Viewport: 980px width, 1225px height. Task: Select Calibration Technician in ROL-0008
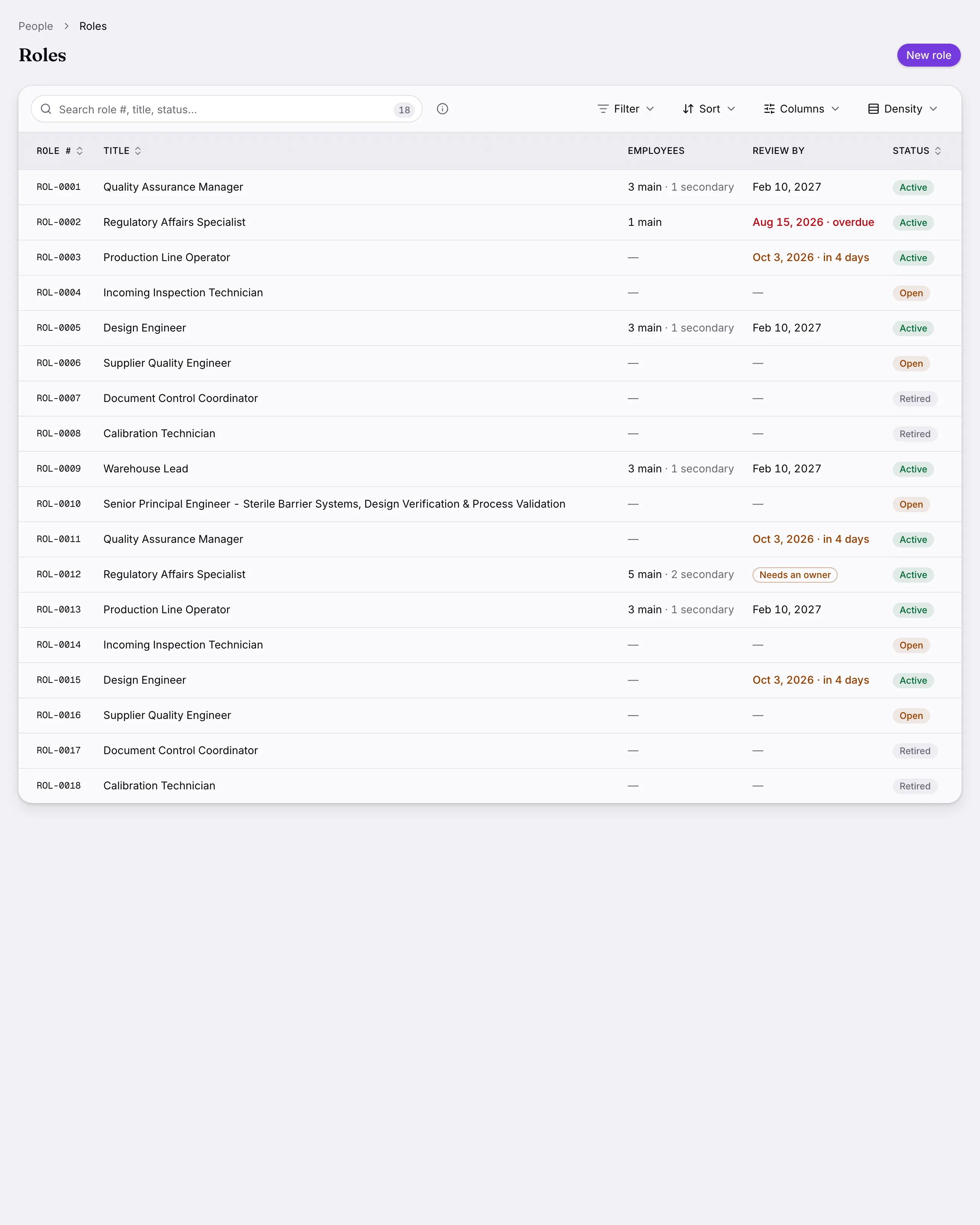(159, 433)
